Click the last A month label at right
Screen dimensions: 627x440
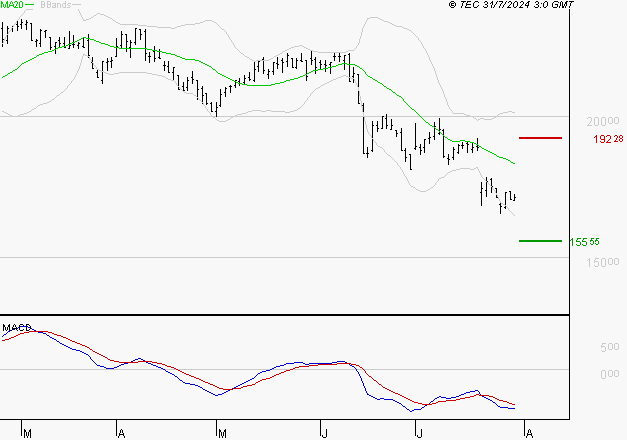tap(529, 434)
